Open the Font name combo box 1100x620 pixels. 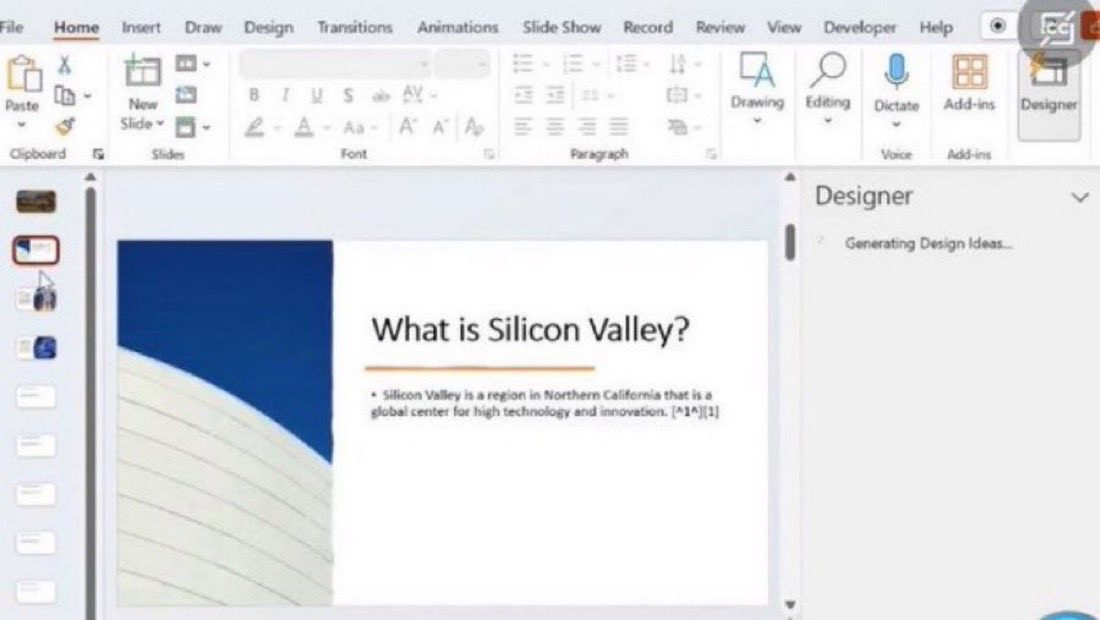pos(335,65)
